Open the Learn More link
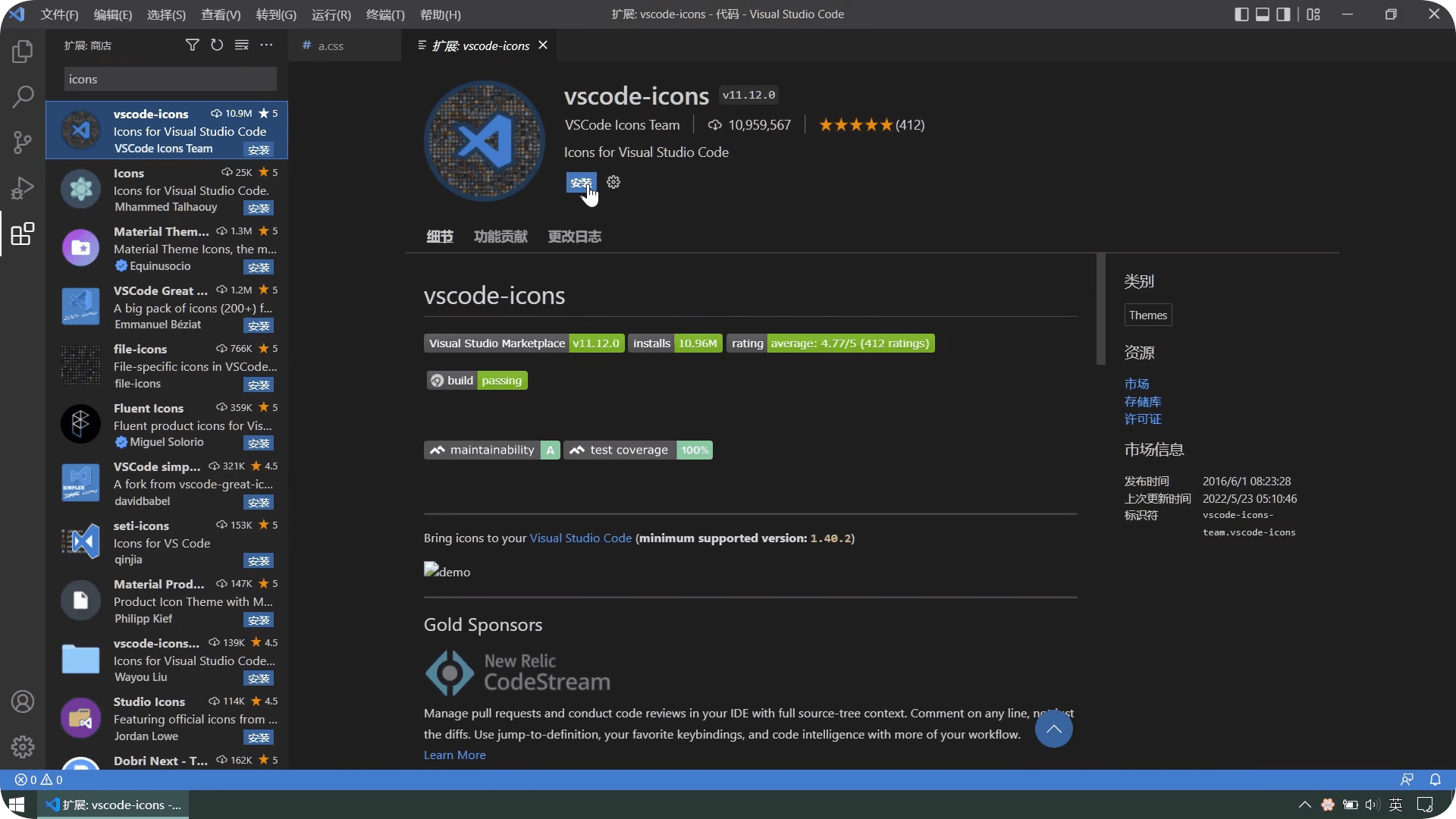 [x=454, y=755]
